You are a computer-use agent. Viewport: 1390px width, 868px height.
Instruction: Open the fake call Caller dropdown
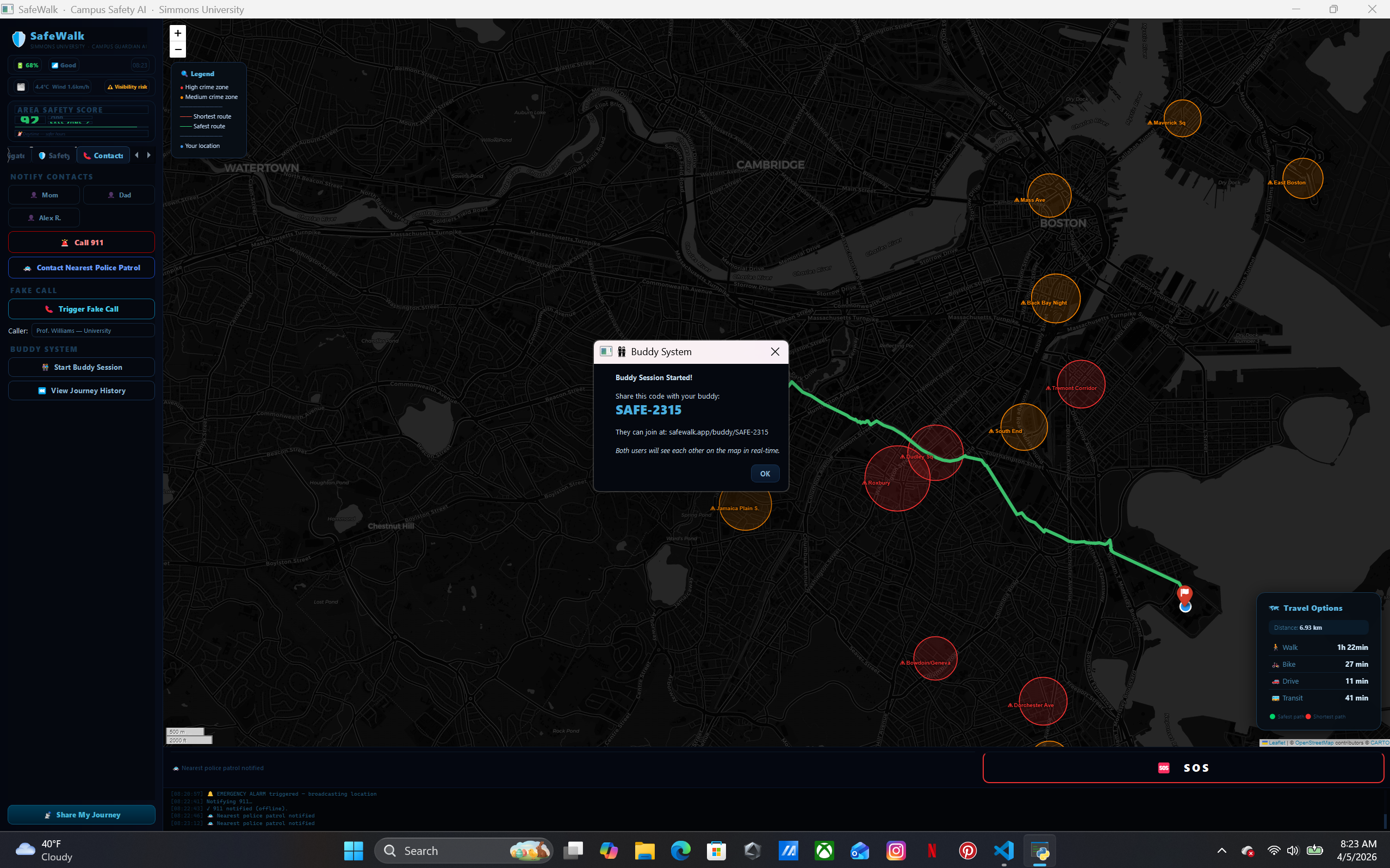(x=93, y=331)
